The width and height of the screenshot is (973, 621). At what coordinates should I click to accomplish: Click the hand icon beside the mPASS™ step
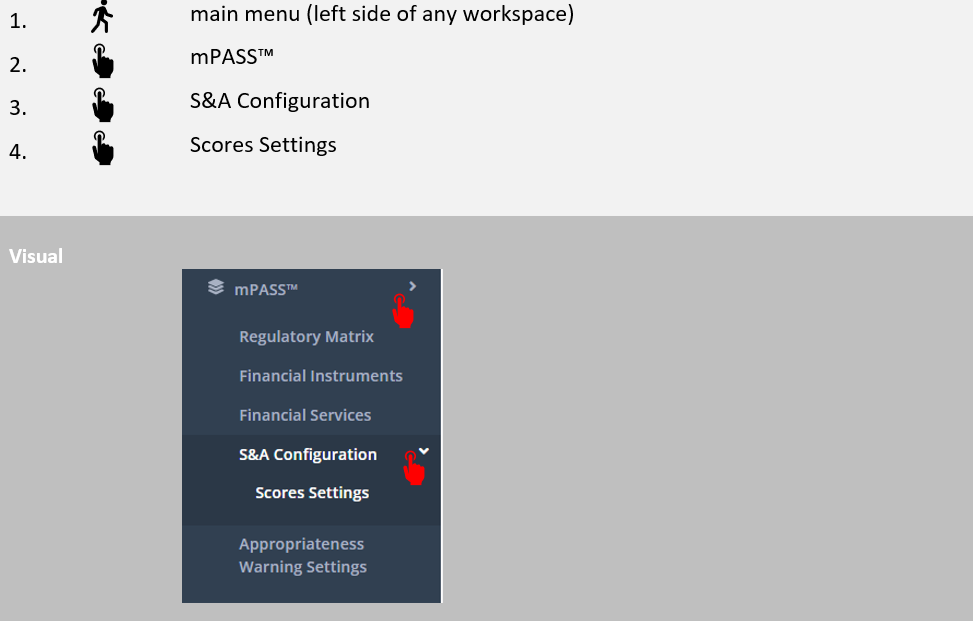(x=102, y=61)
